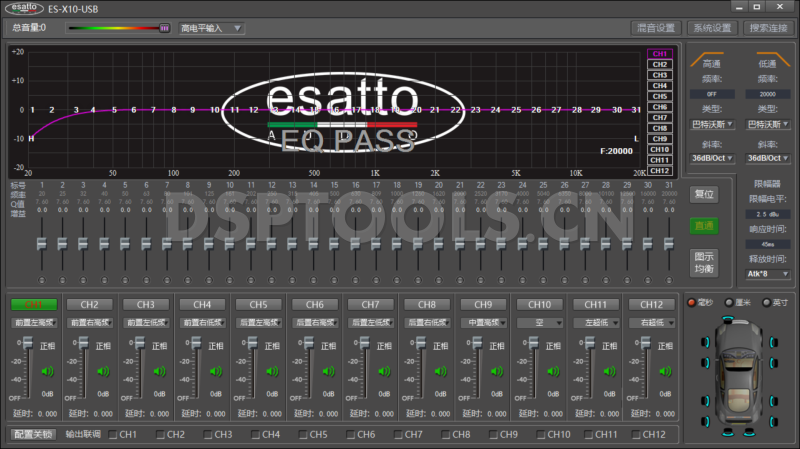Click the EQ band 10 gain fader

(x=230, y=244)
